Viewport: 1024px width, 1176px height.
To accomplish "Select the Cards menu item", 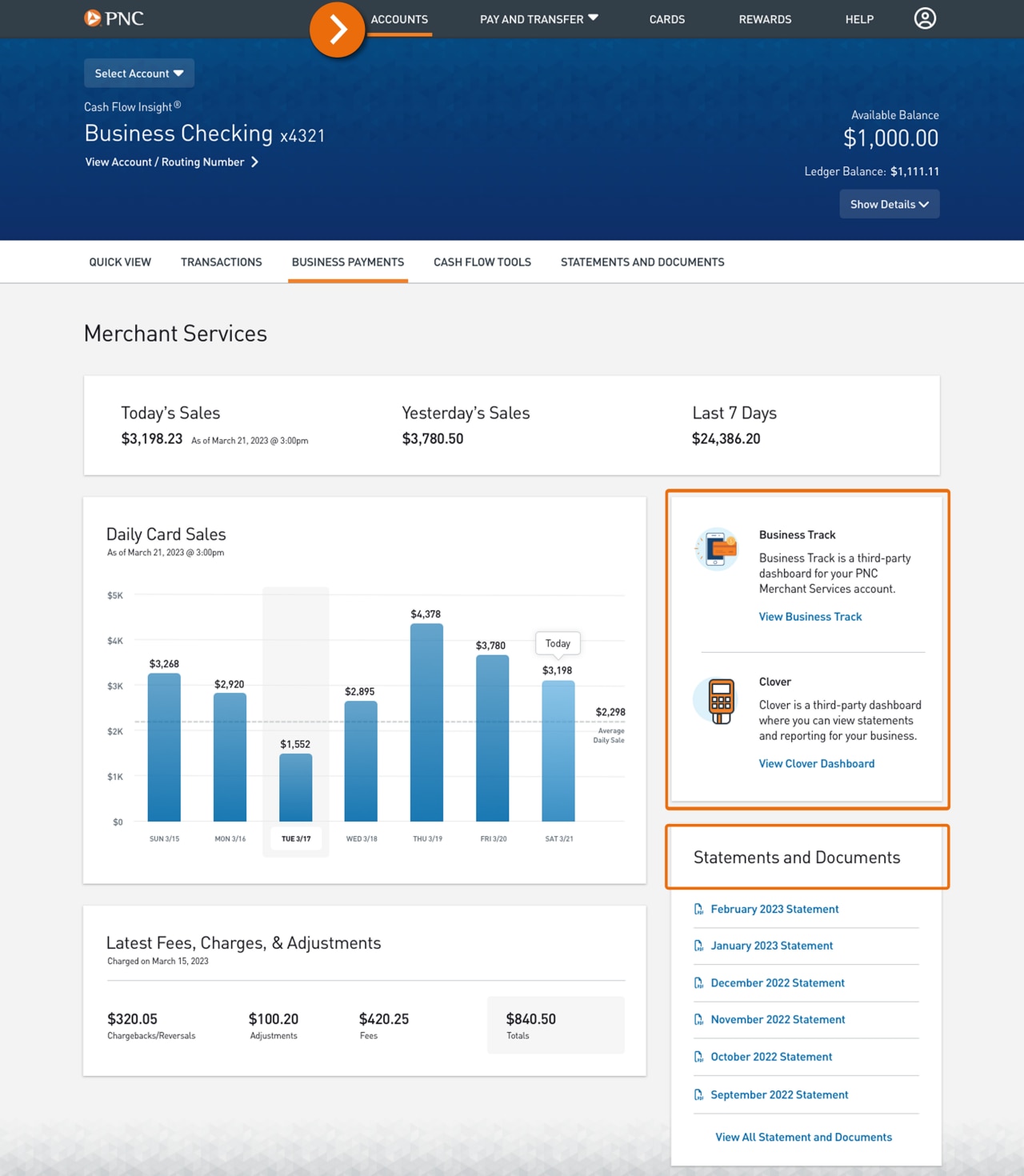I will pos(666,19).
